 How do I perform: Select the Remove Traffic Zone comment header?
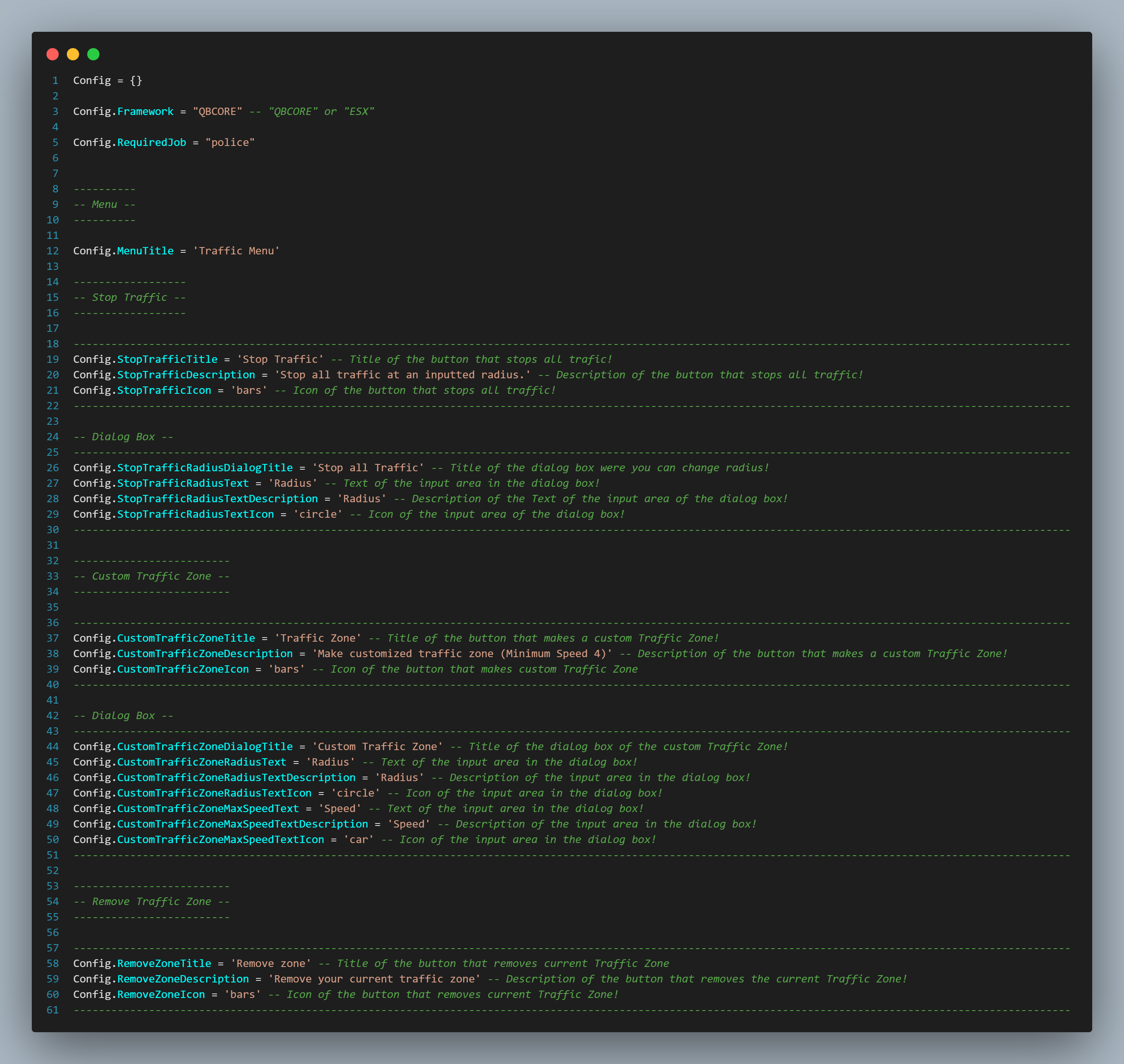coord(152,901)
